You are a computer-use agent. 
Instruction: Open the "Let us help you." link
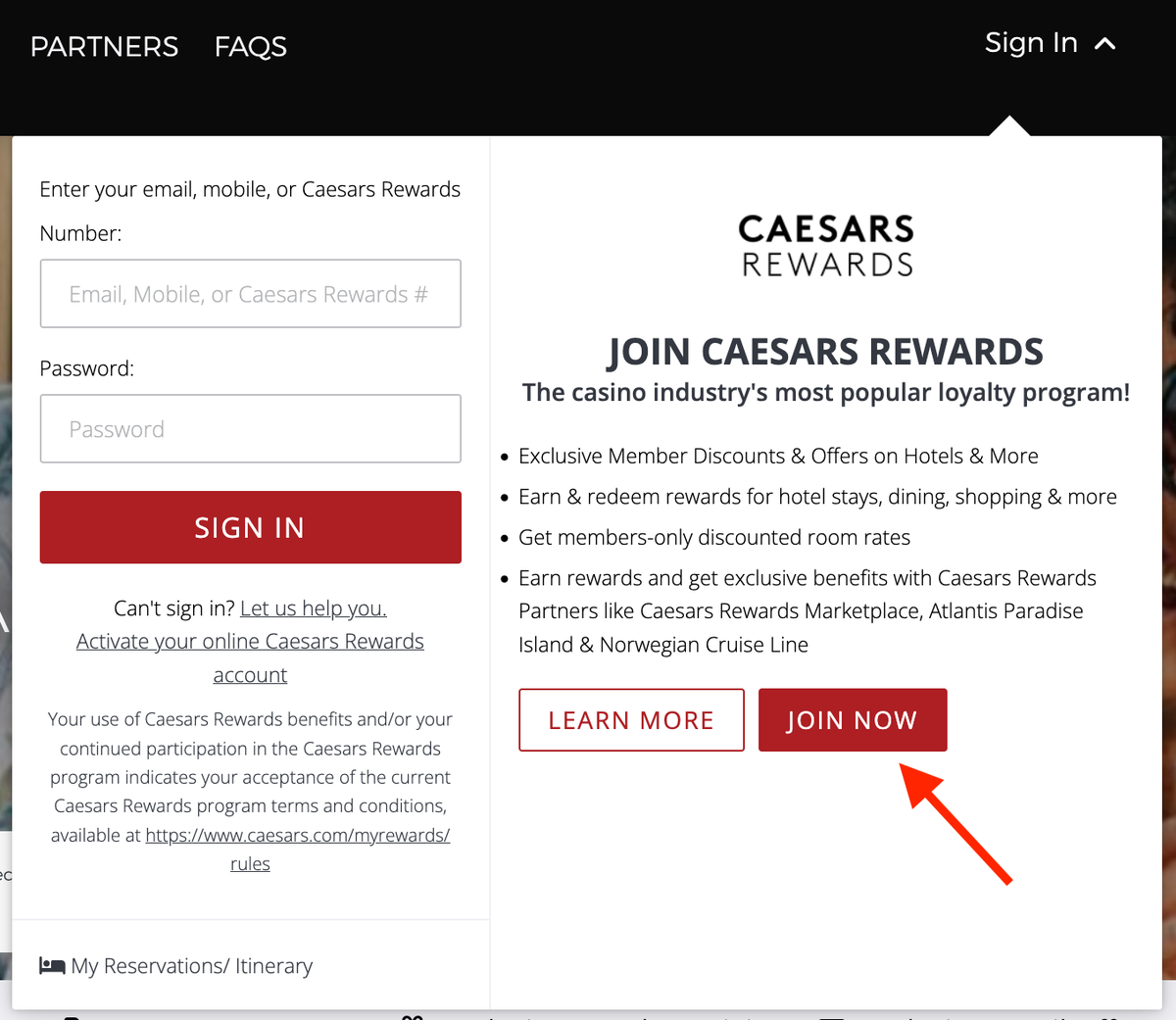click(x=314, y=608)
